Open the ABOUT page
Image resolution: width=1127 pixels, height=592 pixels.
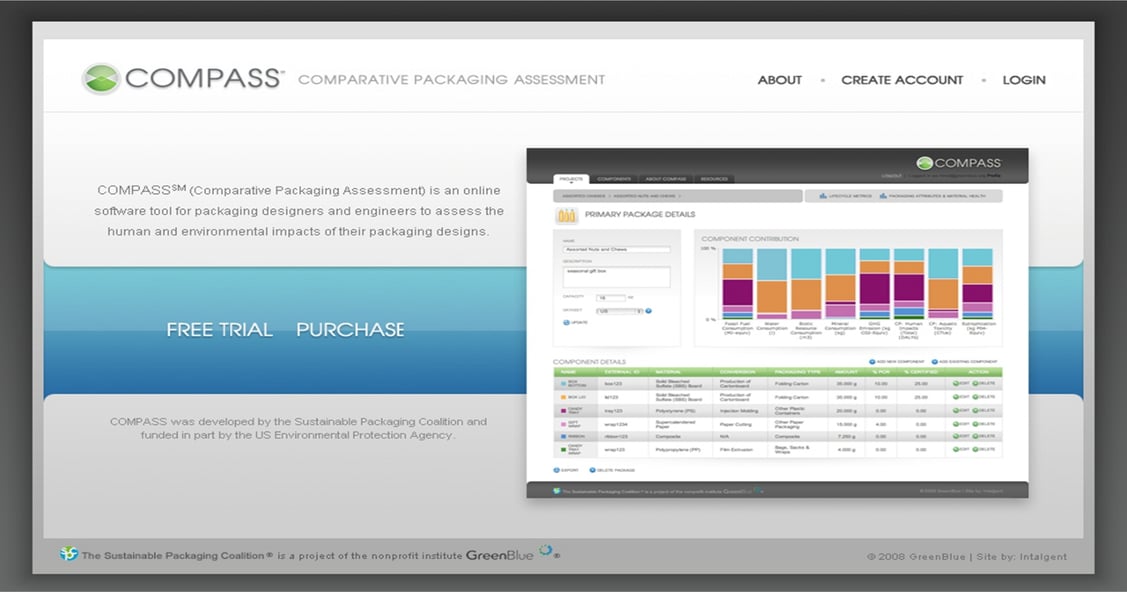point(779,80)
